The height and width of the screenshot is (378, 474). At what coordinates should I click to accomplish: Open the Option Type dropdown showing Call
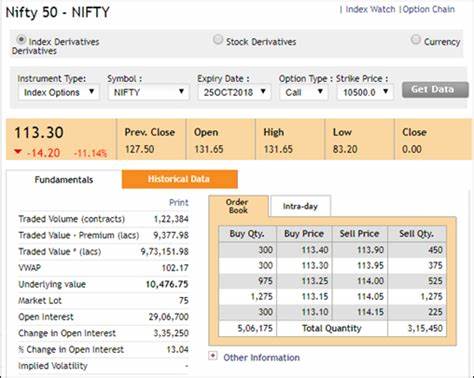coord(304,92)
